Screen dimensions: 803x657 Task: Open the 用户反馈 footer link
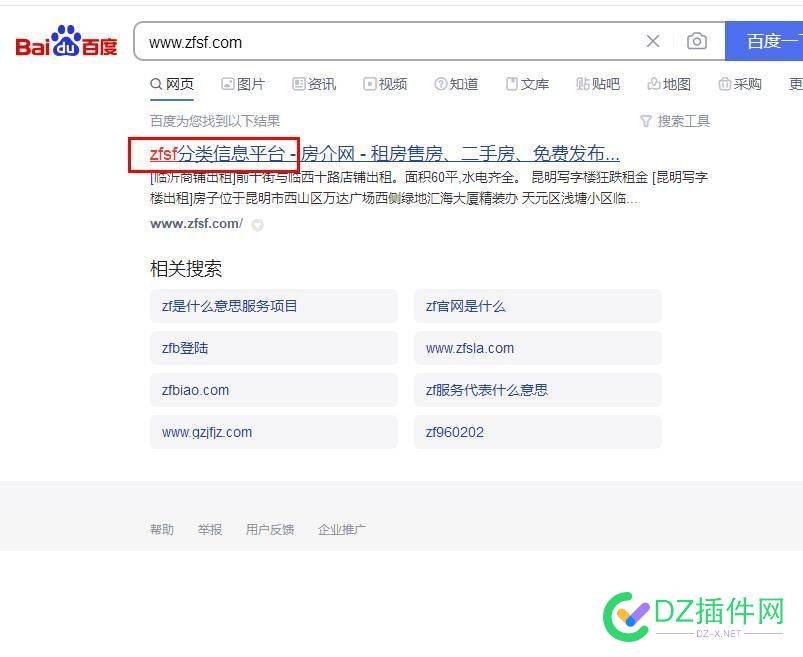point(270,529)
